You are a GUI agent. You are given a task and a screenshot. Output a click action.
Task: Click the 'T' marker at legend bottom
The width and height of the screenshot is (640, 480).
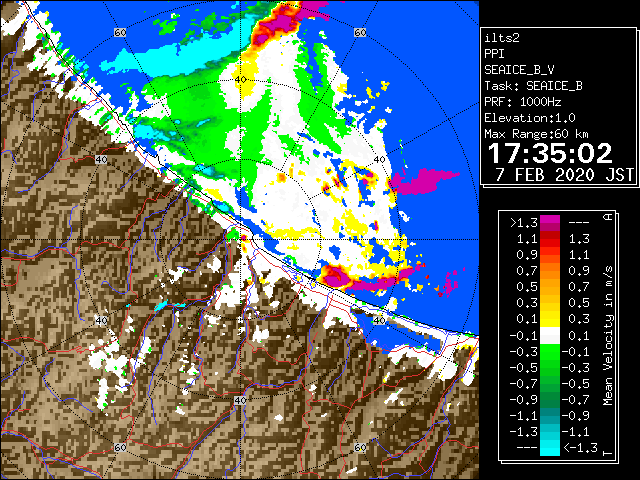coord(608,452)
